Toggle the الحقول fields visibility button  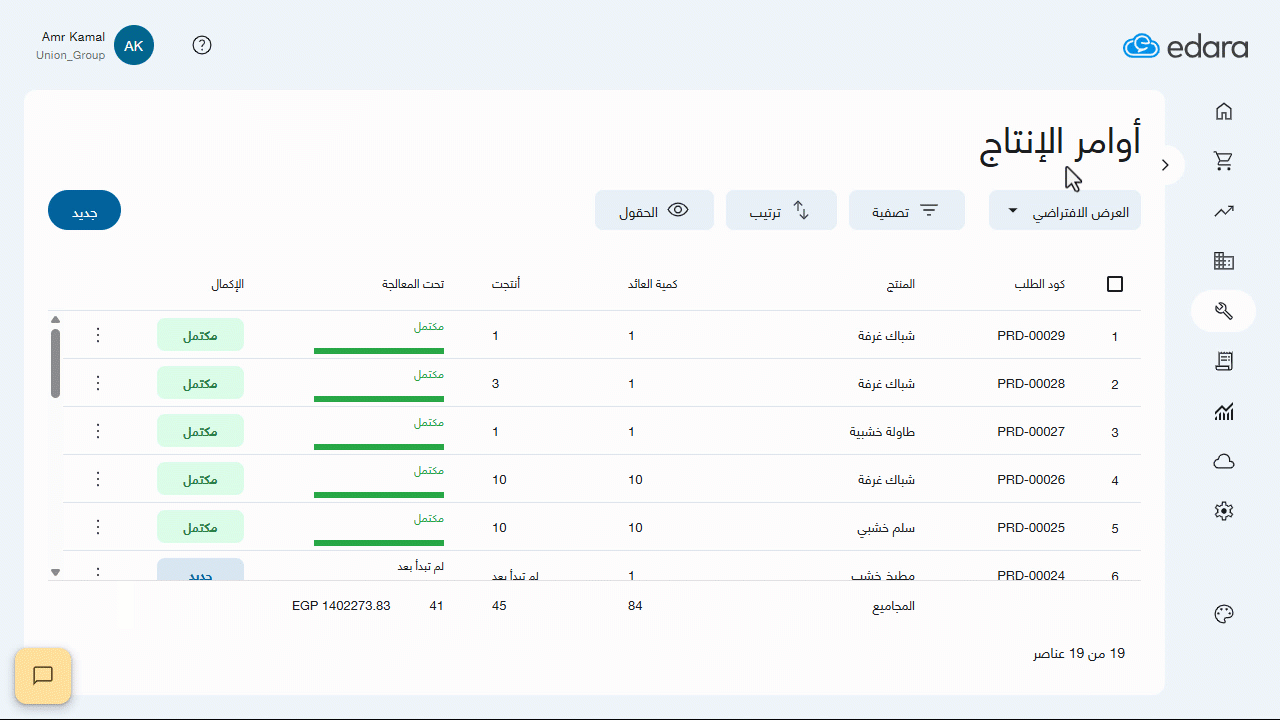[x=654, y=210]
